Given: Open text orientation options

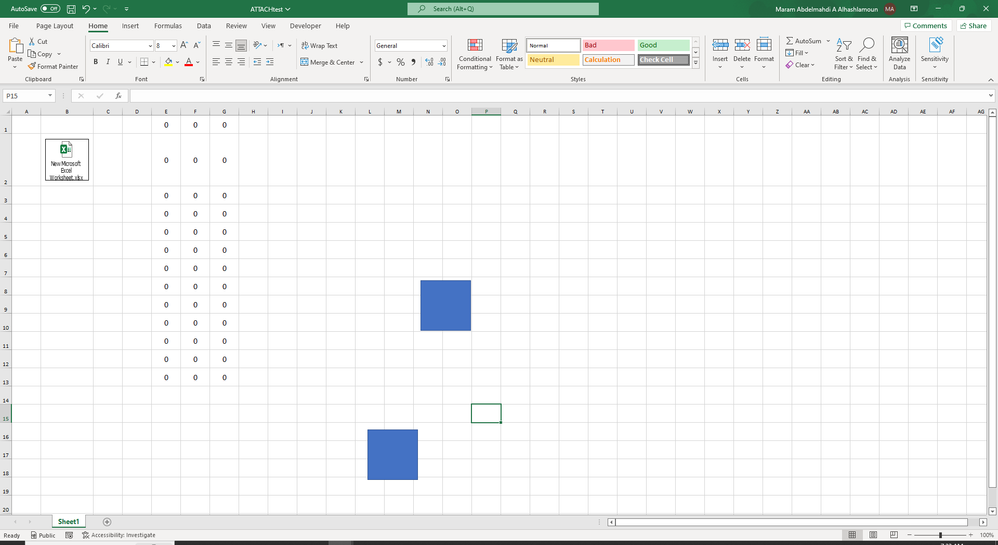Looking at the screenshot, I should click(258, 45).
